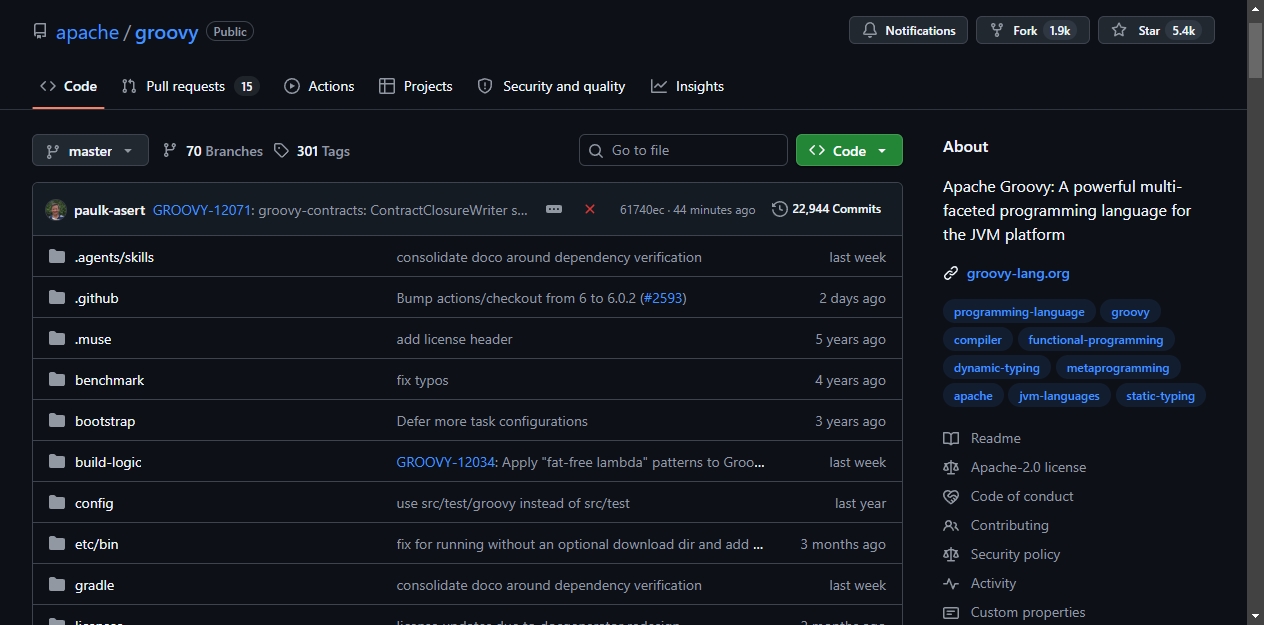Open the .github folder name

[97, 298]
